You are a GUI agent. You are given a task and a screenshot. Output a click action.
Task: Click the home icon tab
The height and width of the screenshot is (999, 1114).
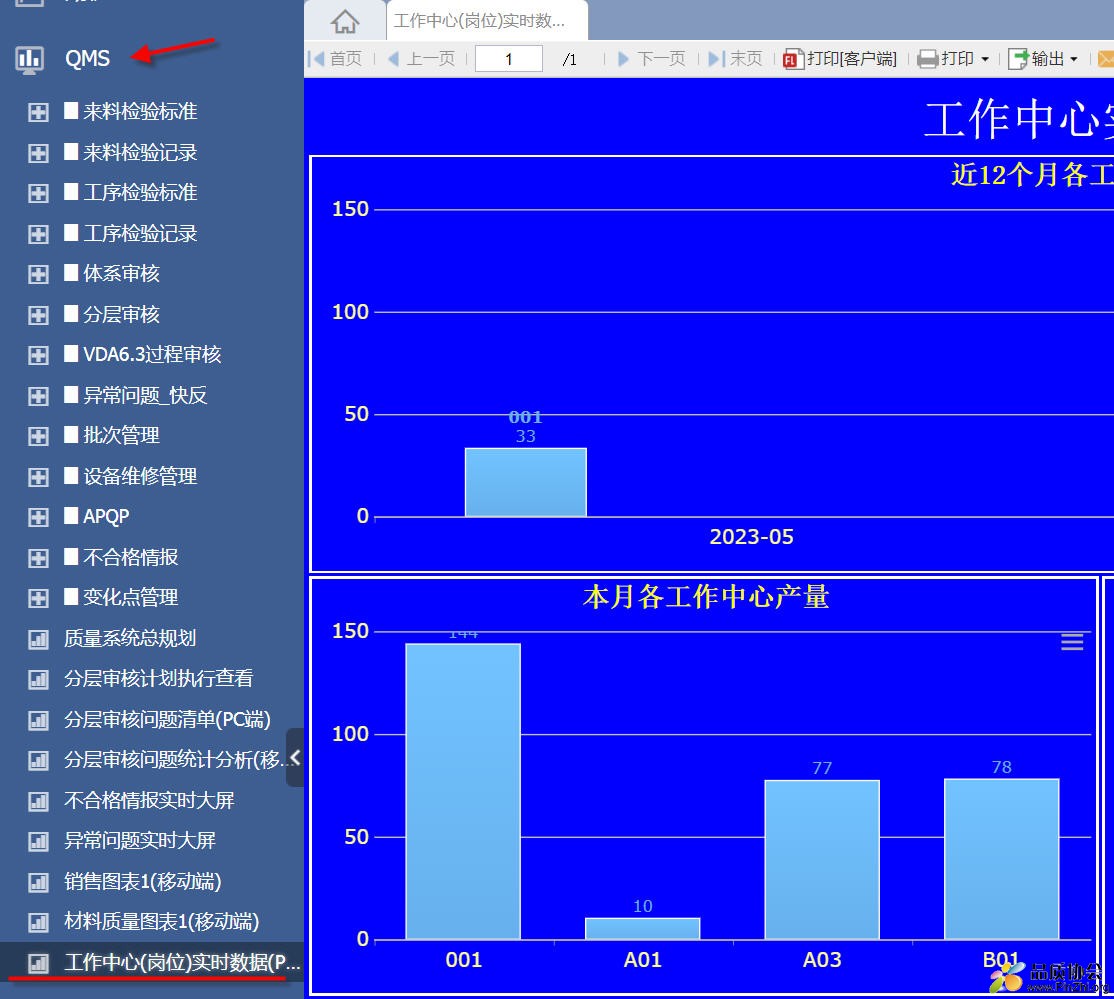(x=345, y=21)
